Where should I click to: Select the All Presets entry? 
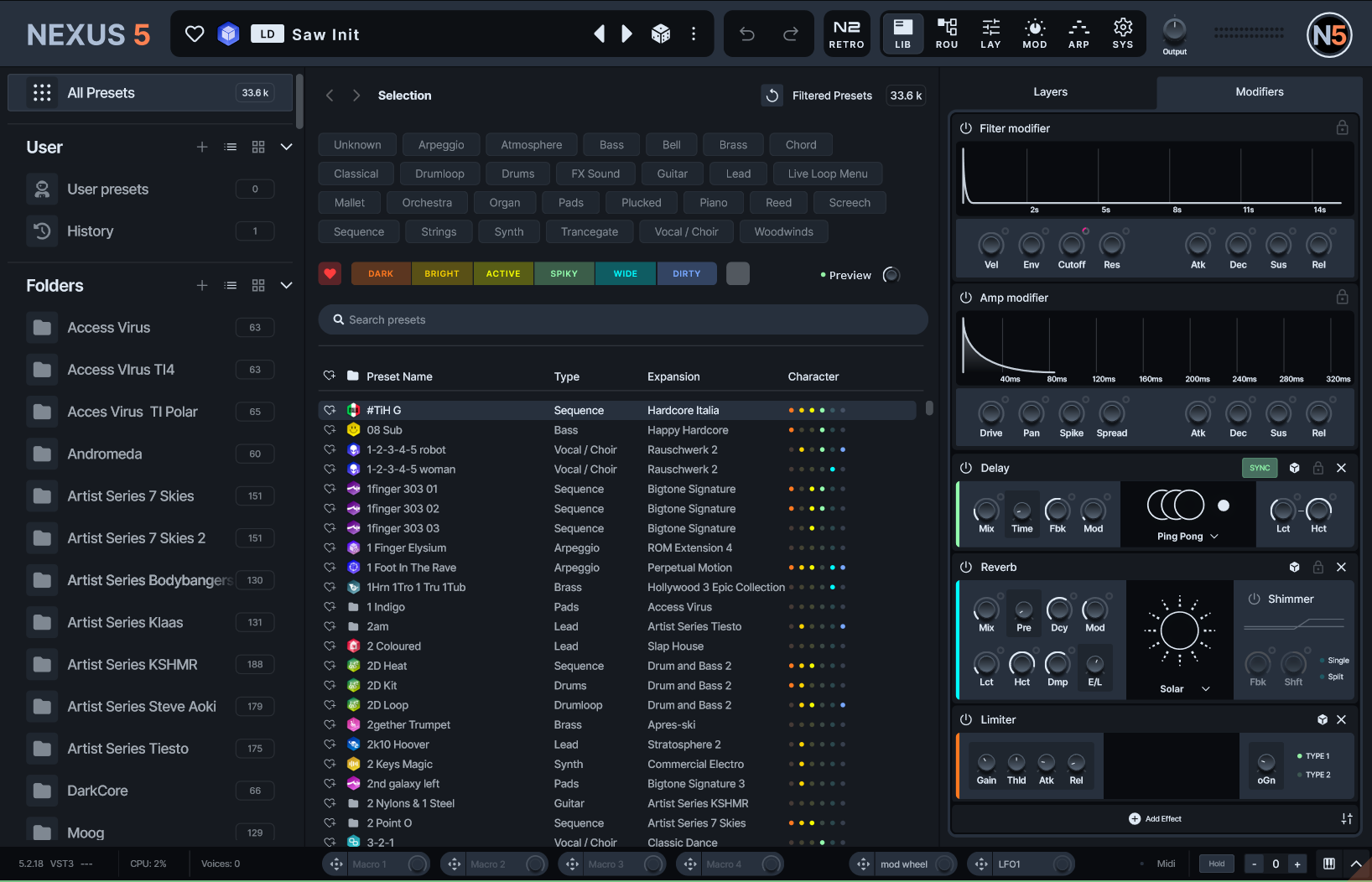(x=150, y=92)
